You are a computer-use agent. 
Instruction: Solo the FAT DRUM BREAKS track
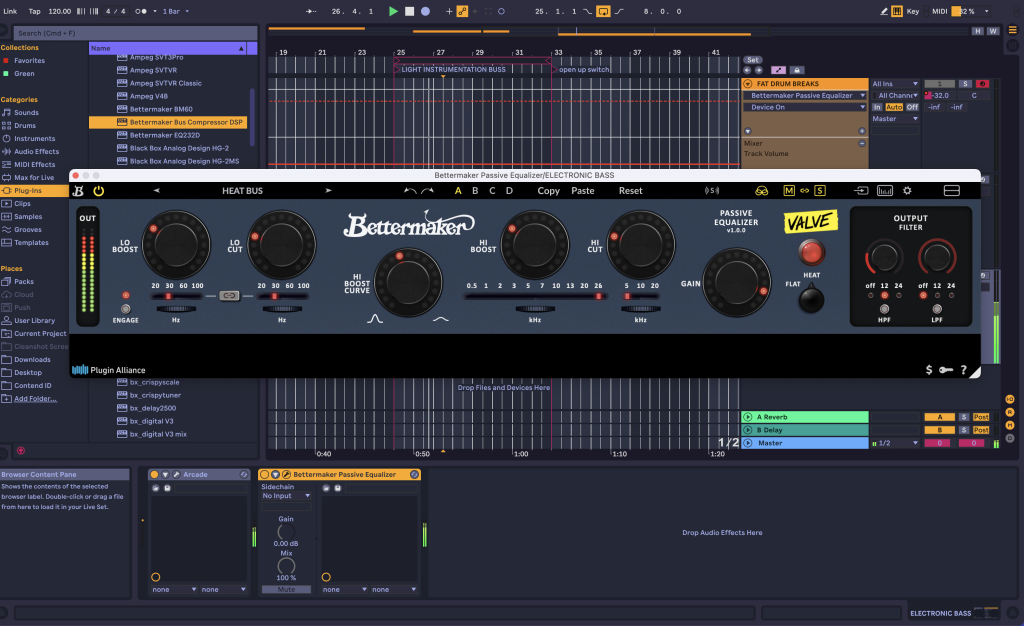pyautogui.click(x=965, y=84)
